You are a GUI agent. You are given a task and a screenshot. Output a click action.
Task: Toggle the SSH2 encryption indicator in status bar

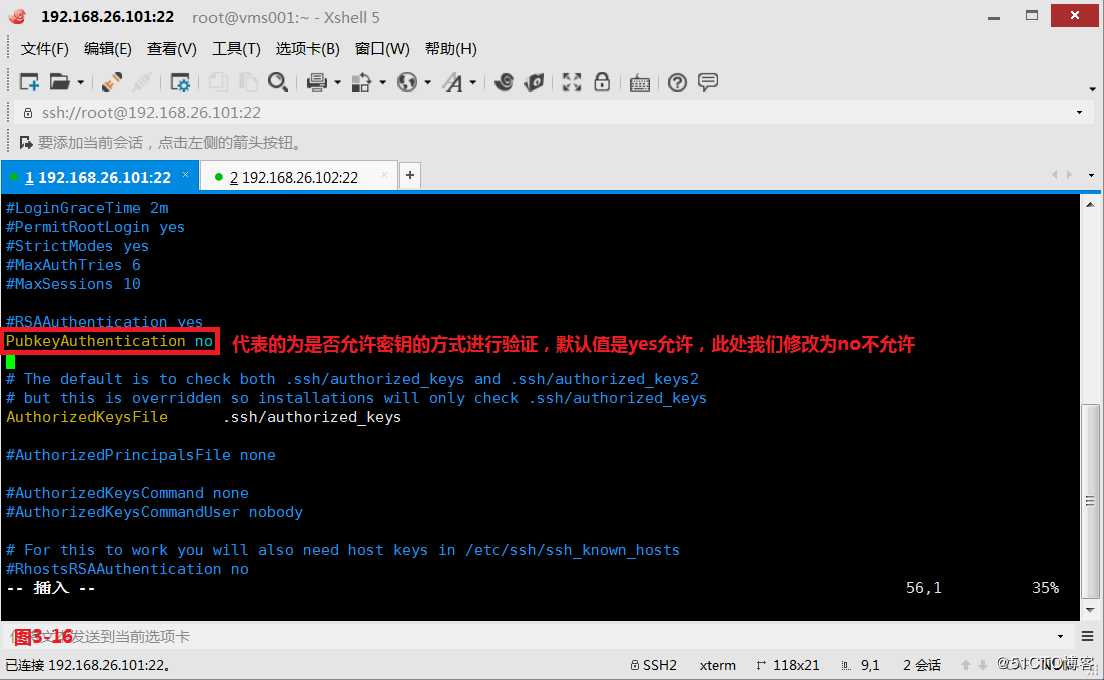coord(653,664)
